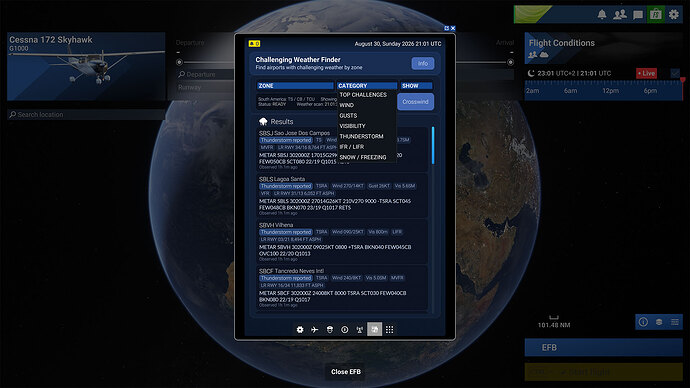Click the Departure search magnifier icon

click(x=181, y=74)
